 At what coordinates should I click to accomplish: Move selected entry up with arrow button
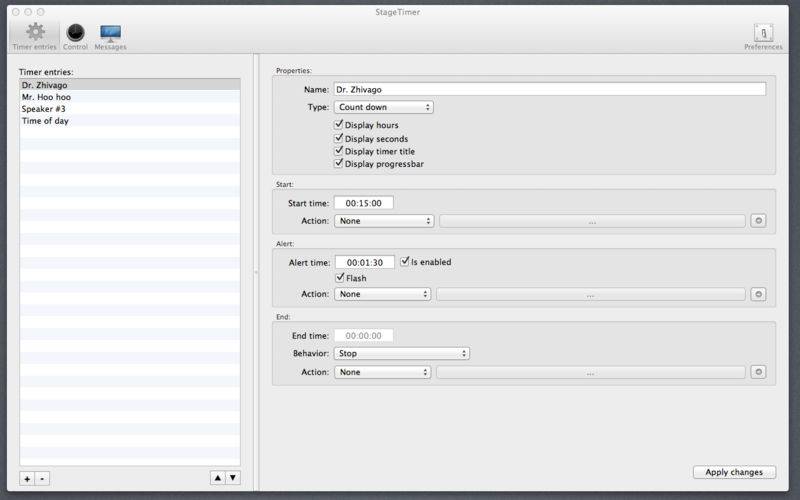217,478
